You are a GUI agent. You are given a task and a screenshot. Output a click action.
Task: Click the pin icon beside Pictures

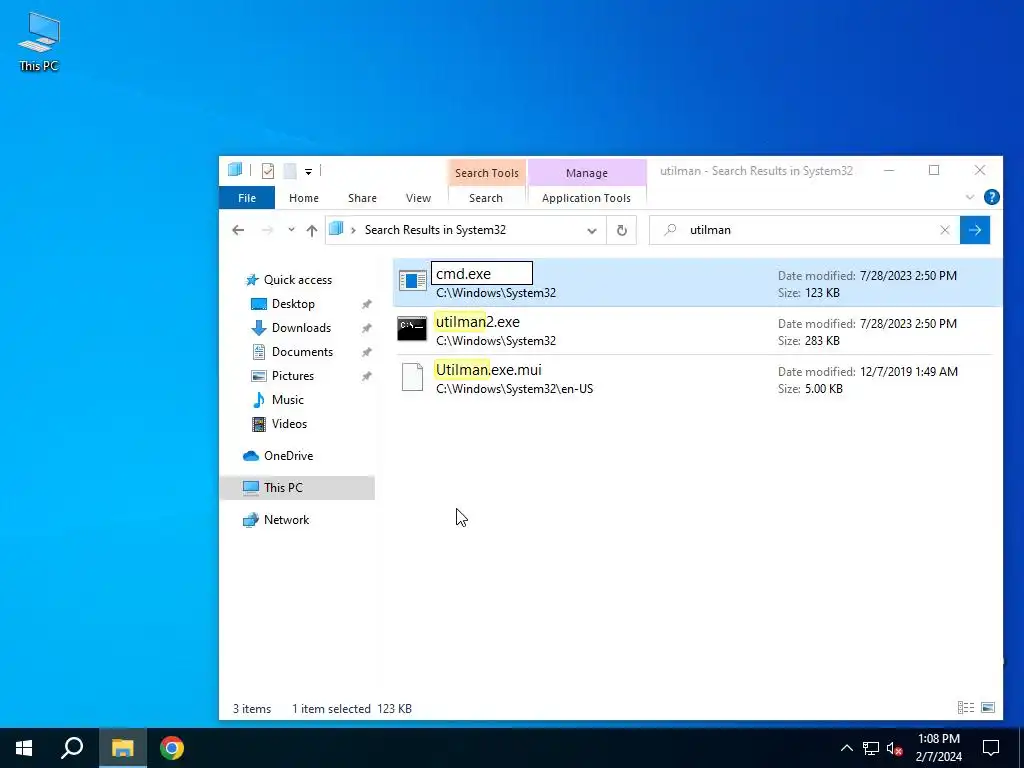point(366,376)
